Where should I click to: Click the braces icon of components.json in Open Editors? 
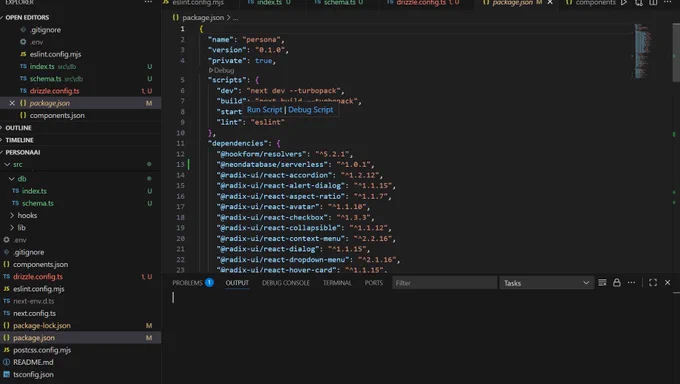23,115
